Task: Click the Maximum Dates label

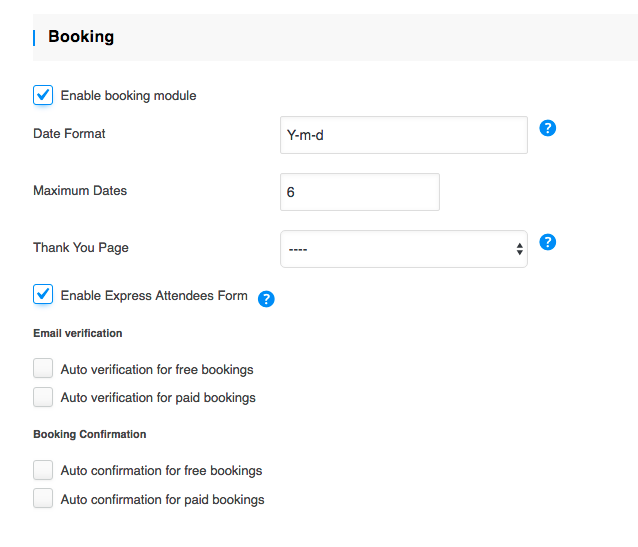Action: pos(80,191)
